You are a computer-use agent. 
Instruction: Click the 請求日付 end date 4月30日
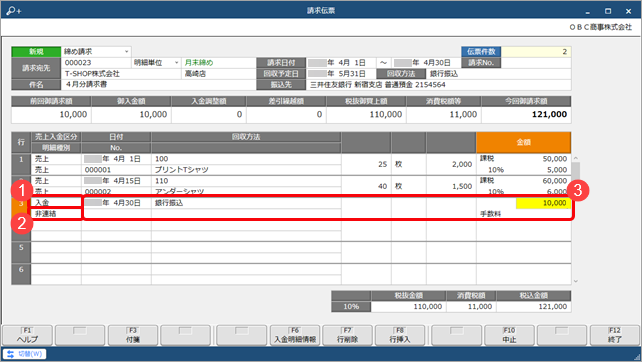[426, 63]
